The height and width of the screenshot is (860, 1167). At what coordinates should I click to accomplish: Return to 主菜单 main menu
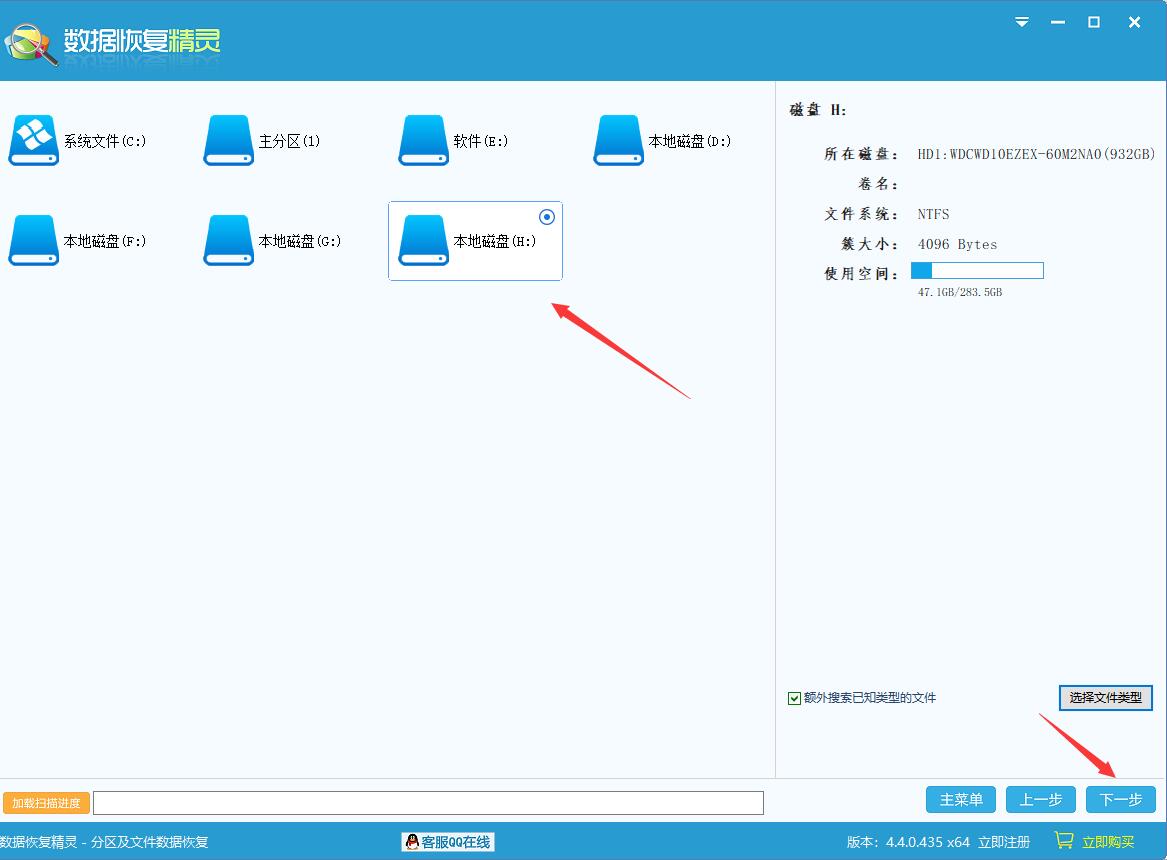961,799
